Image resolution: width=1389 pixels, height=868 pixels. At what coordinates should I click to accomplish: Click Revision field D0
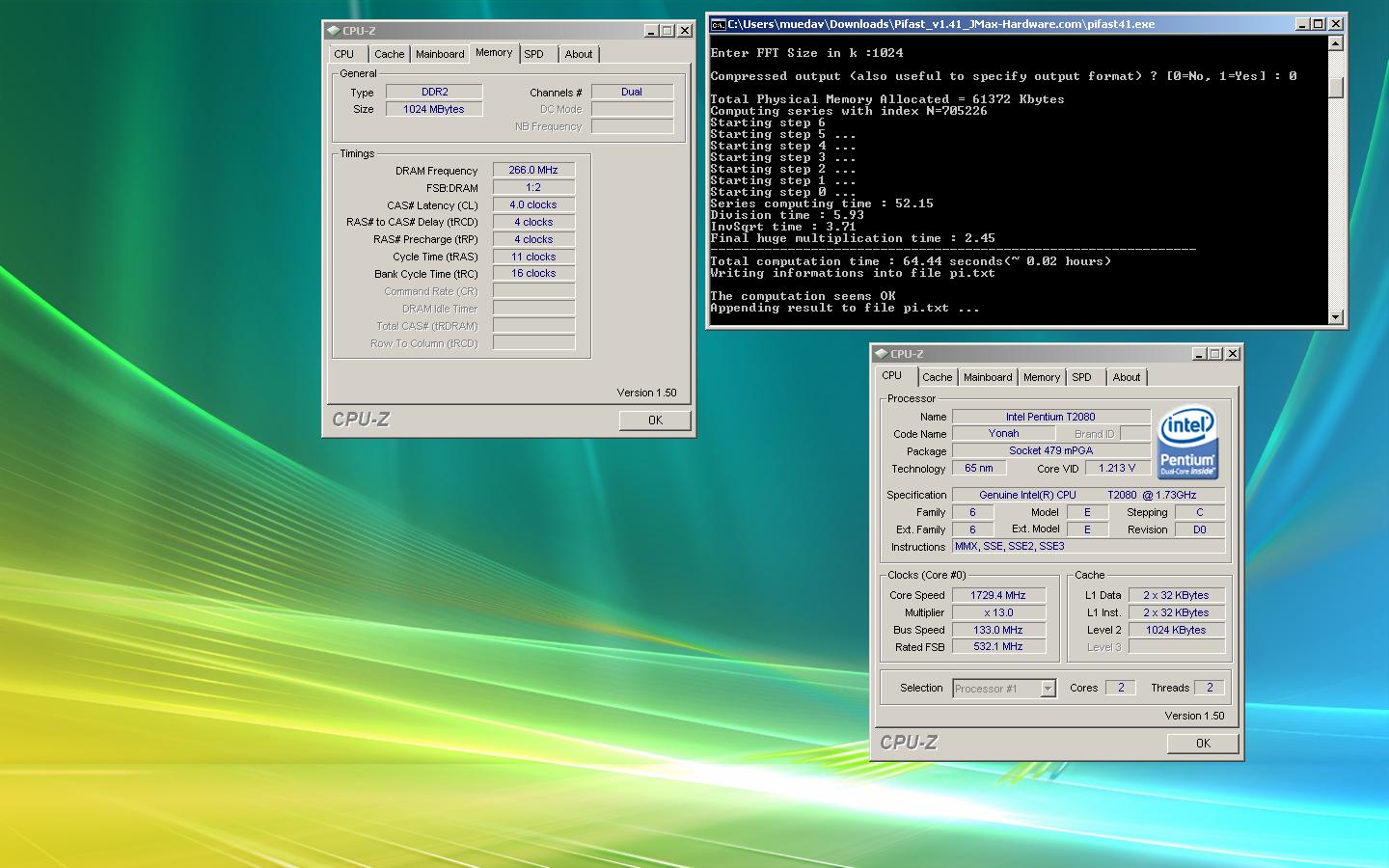pos(1200,529)
